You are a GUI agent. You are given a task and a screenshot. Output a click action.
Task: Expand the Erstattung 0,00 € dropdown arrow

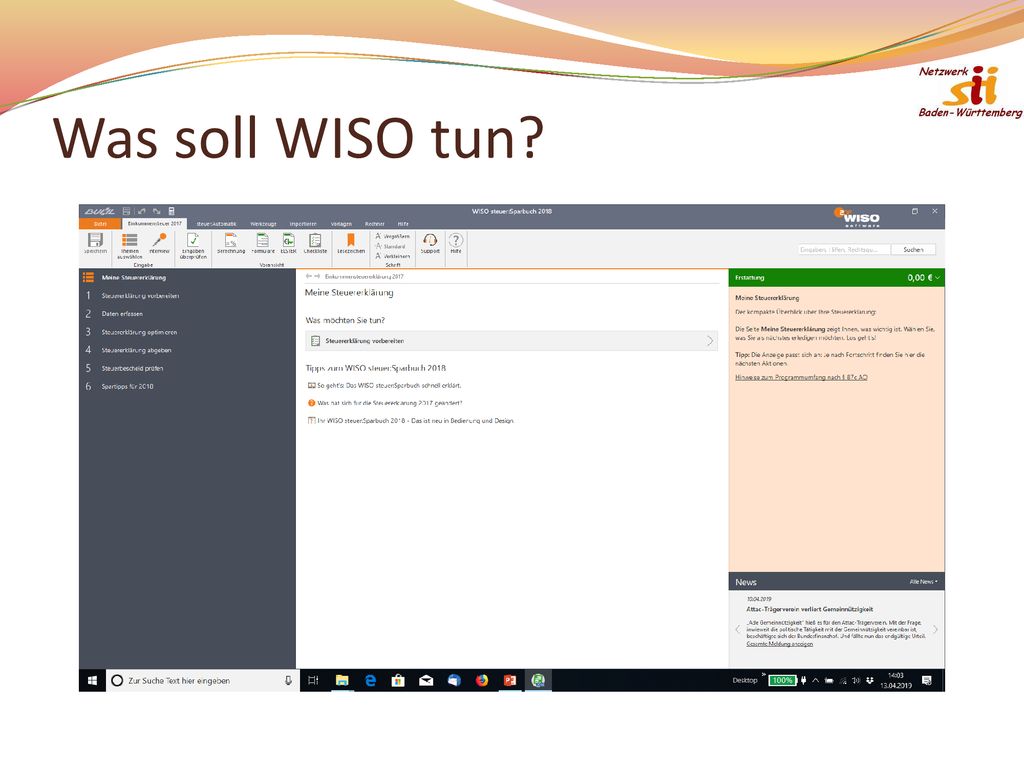click(938, 278)
